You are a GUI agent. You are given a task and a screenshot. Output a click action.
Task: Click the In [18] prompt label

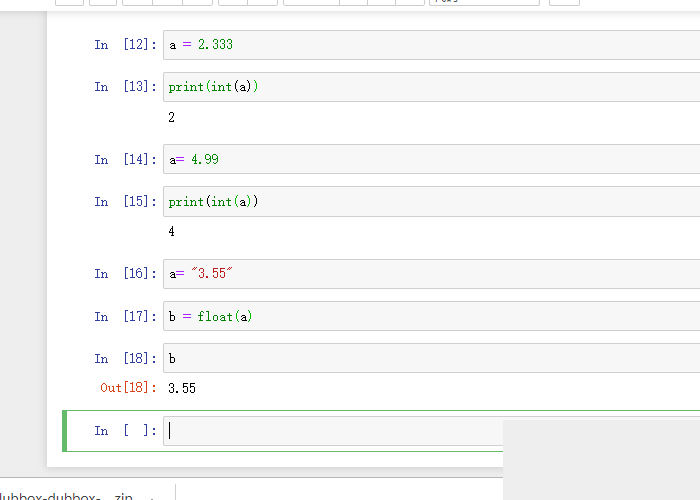tap(125, 359)
